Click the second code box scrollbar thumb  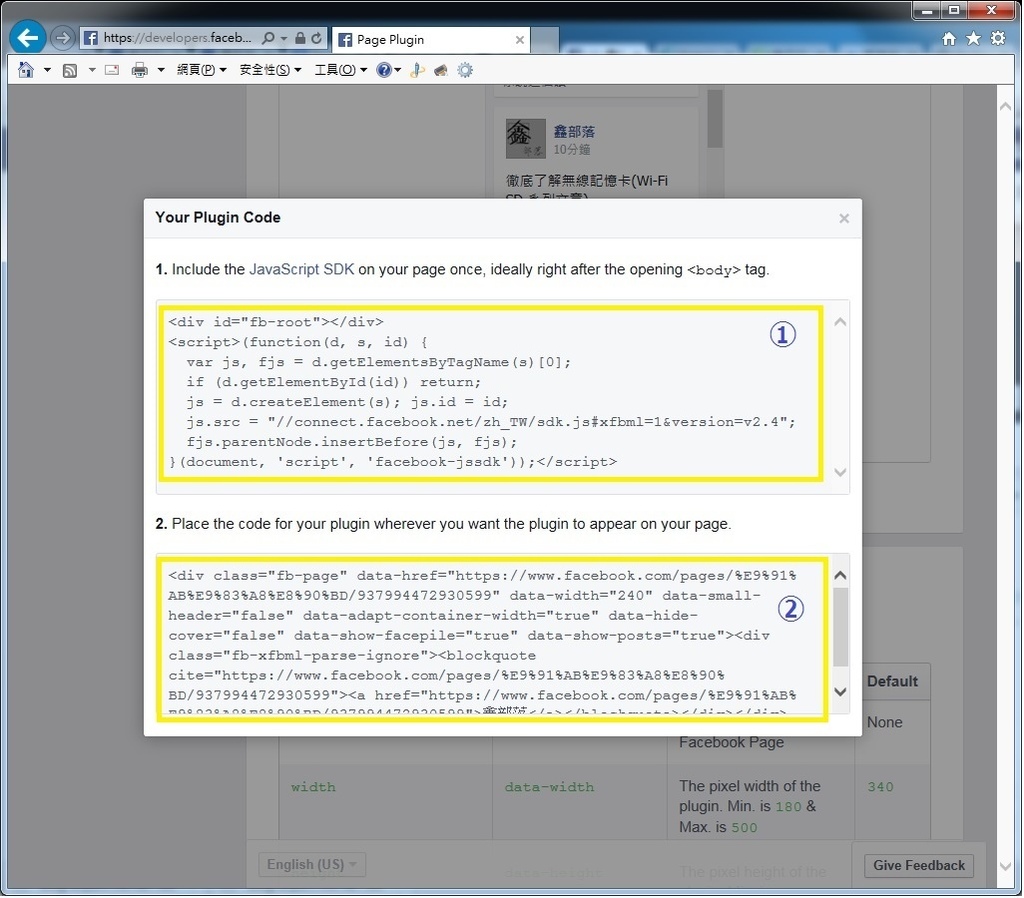point(840,627)
